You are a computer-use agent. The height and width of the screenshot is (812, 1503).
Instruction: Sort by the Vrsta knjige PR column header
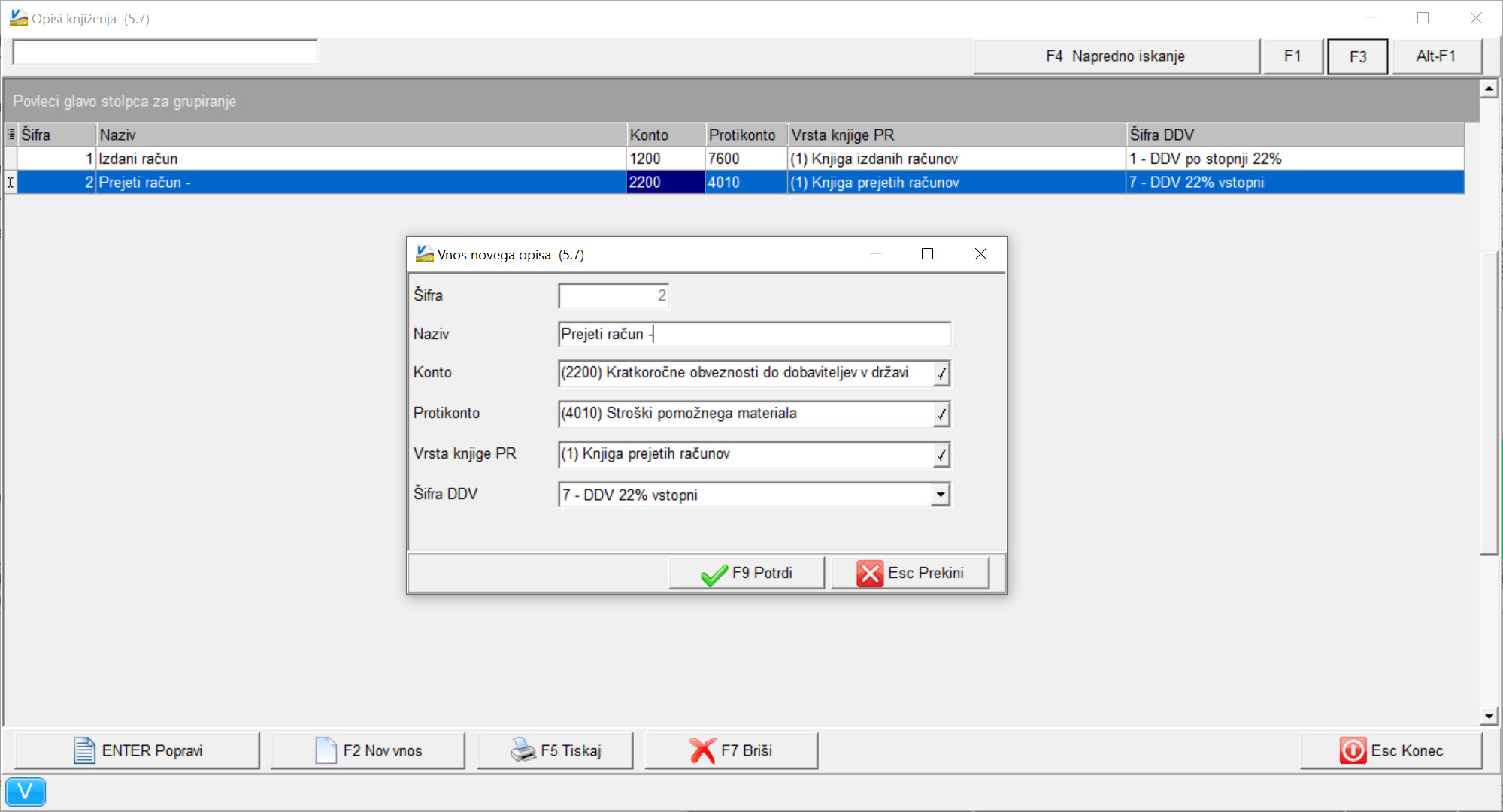click(957, 135)
